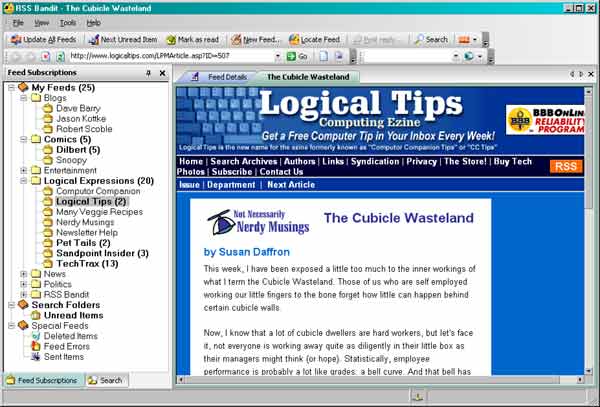Go to Next Unread Item
This screenshot has height=407, width=600.
point(122,39)
